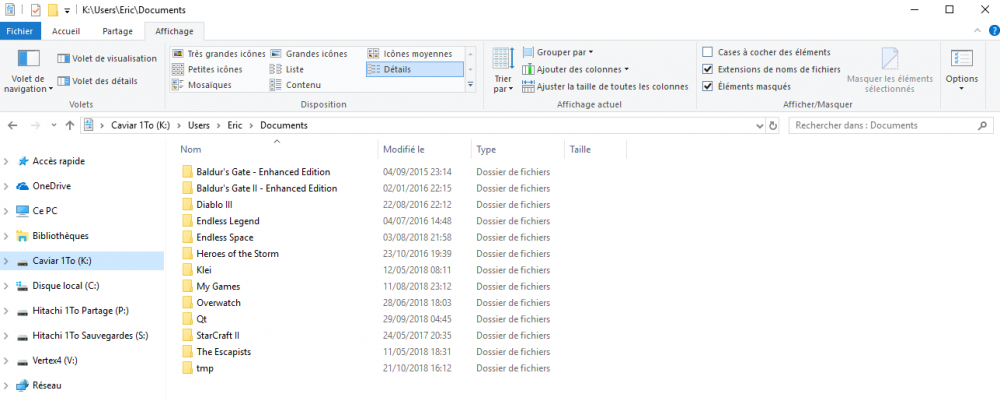Select the Affichage tab
This screenshot has height=401, width=1000.
tap(174, 31)
